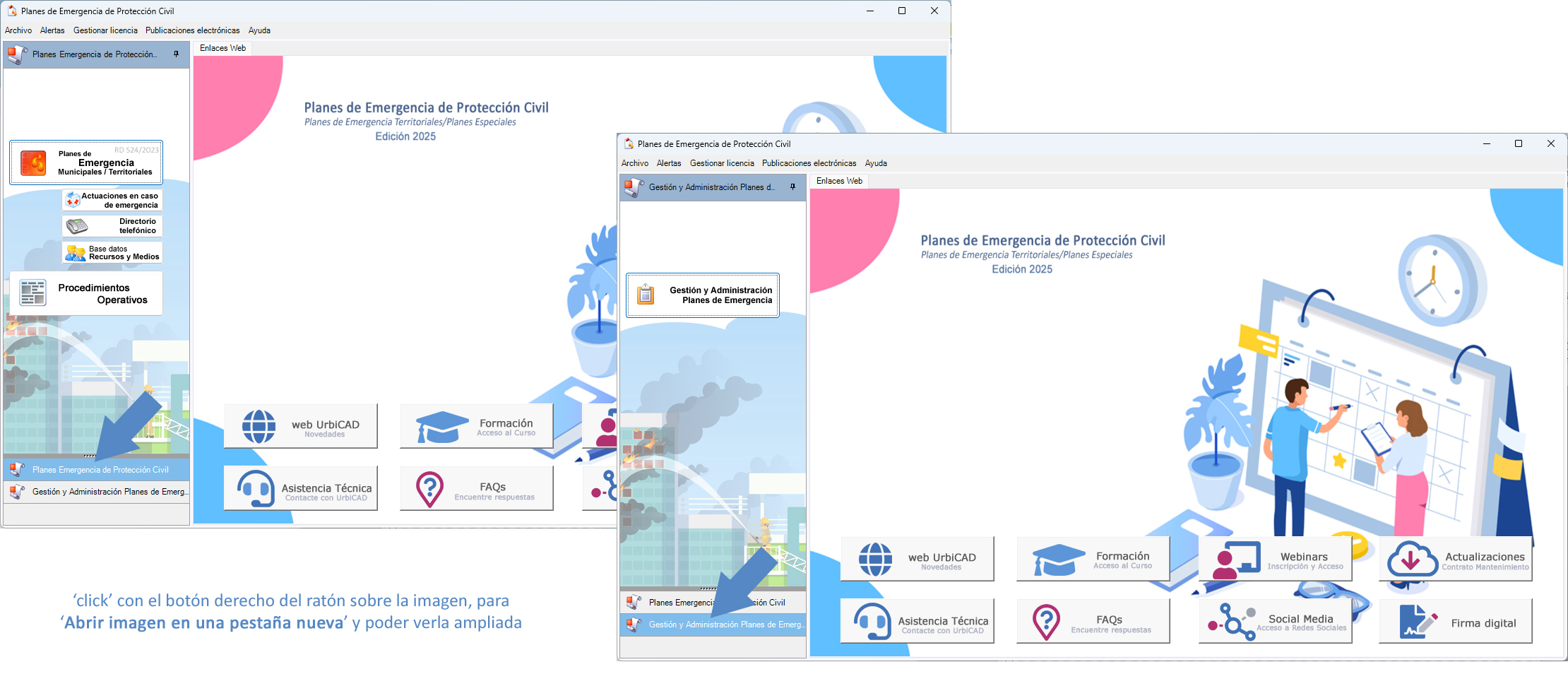Screen dimensions: 1568x674
Task: Click the app icon in front window title bar
Action: (x=628, y=143)
